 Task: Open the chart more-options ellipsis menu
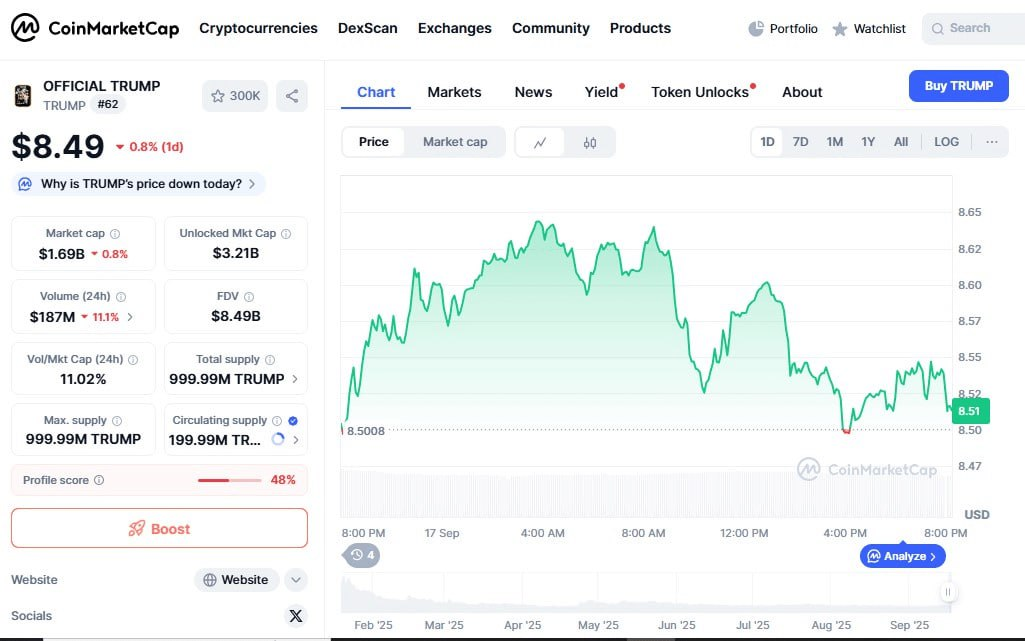tap(992, 142)
